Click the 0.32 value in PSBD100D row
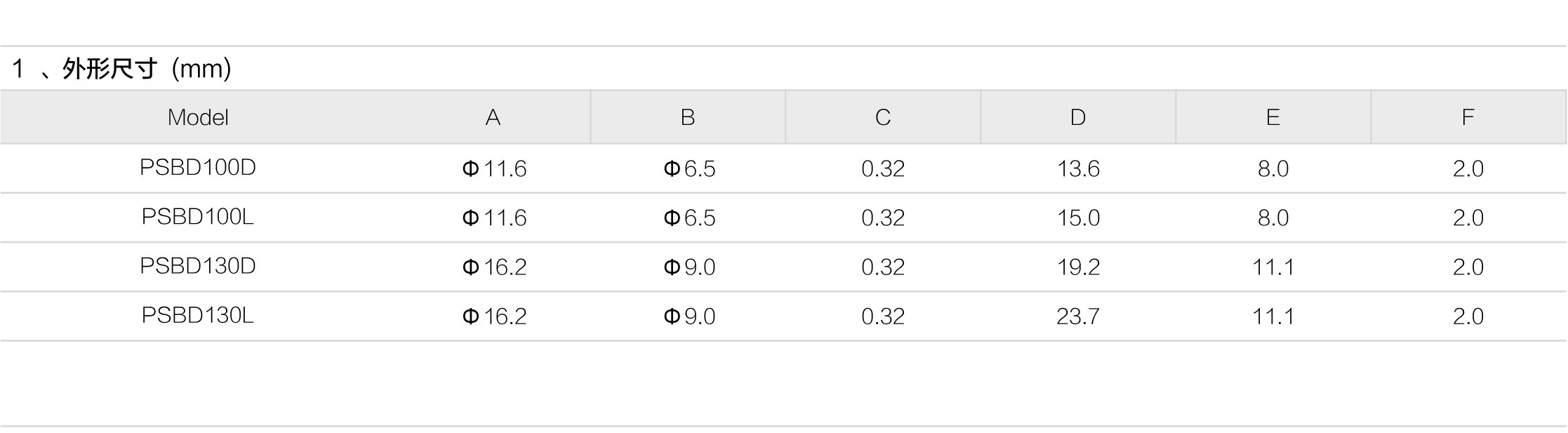 [883, 168]
